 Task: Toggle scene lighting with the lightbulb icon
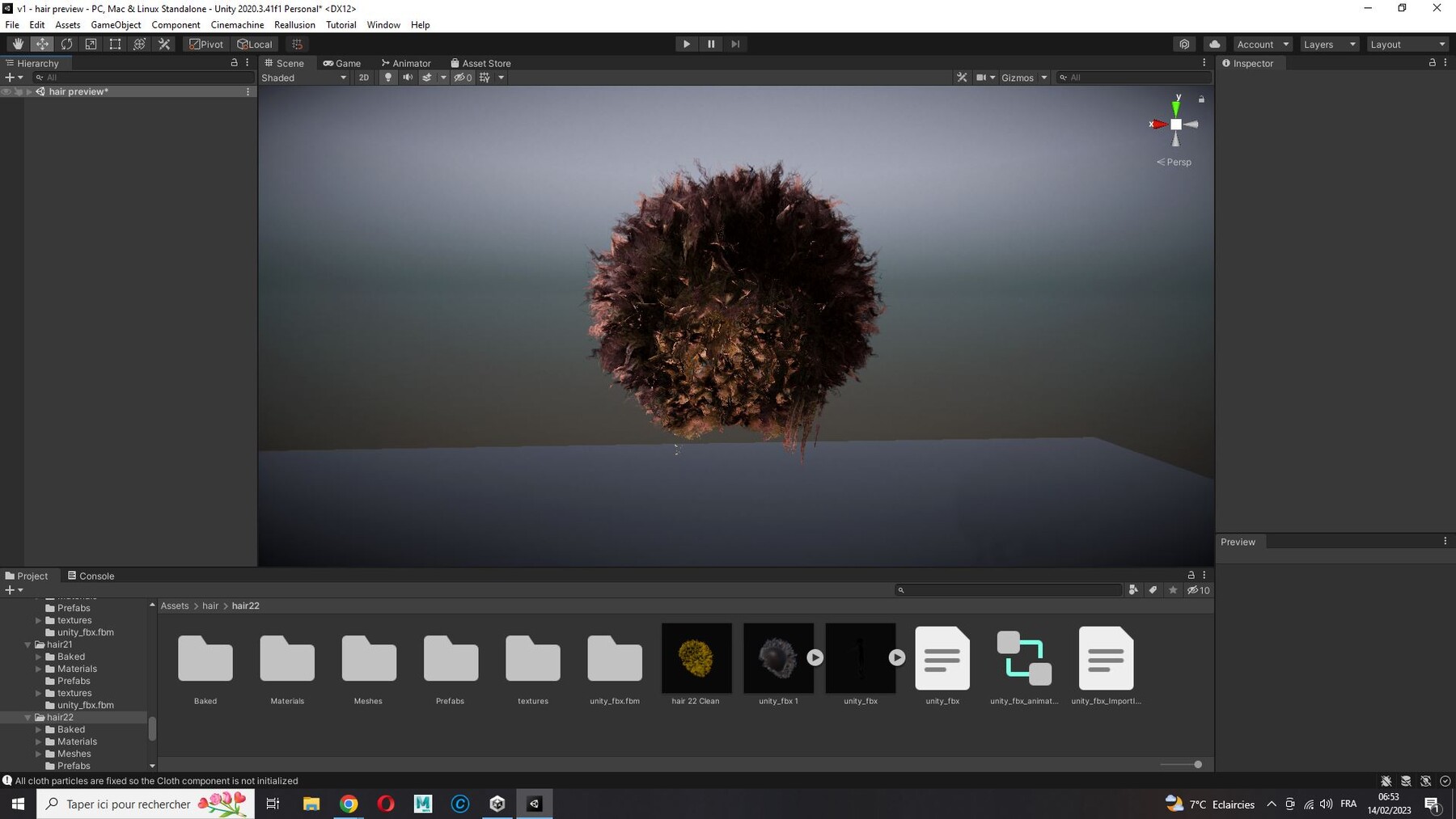(388, 78)
